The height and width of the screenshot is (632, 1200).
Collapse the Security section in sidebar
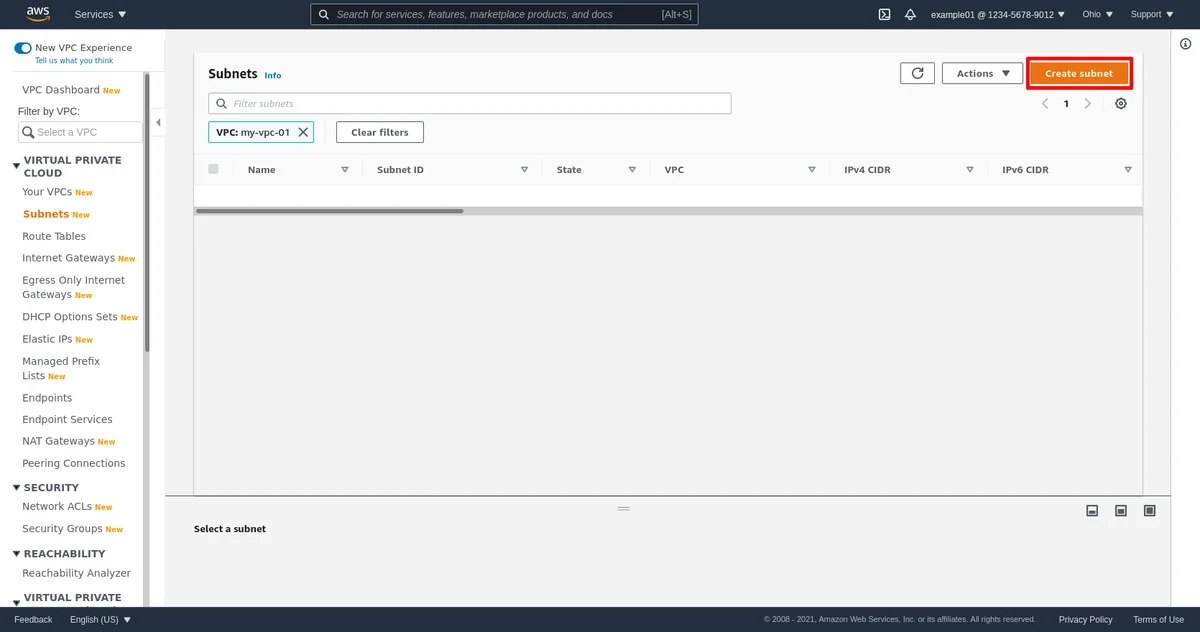tap(16, 488)
